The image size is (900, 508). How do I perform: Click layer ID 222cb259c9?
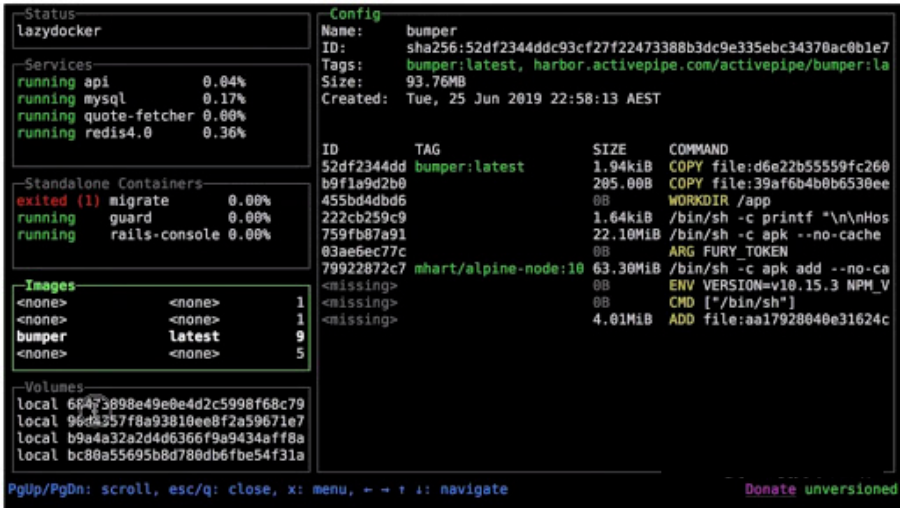(364, 218)
